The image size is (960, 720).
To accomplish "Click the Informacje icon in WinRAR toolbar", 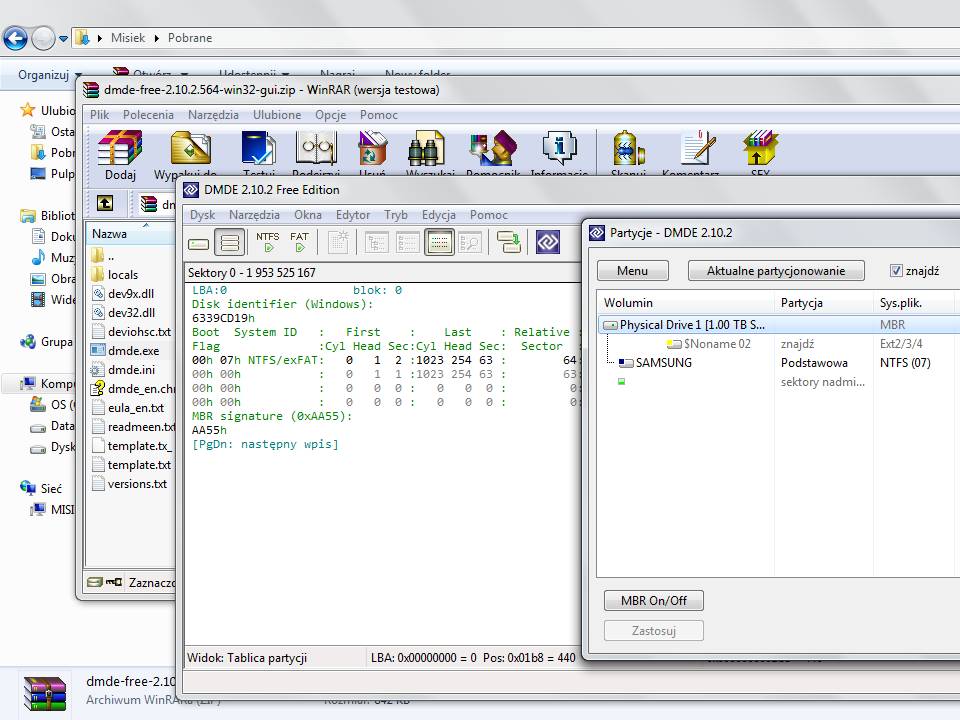I will click(560, 148).
